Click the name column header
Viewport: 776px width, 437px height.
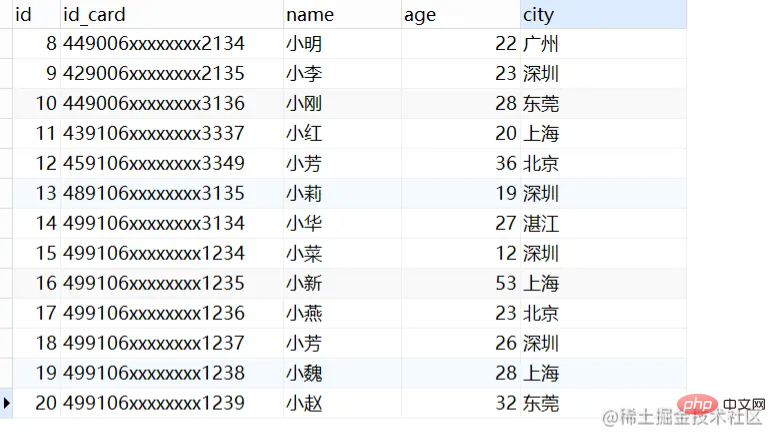click(342, 14)
